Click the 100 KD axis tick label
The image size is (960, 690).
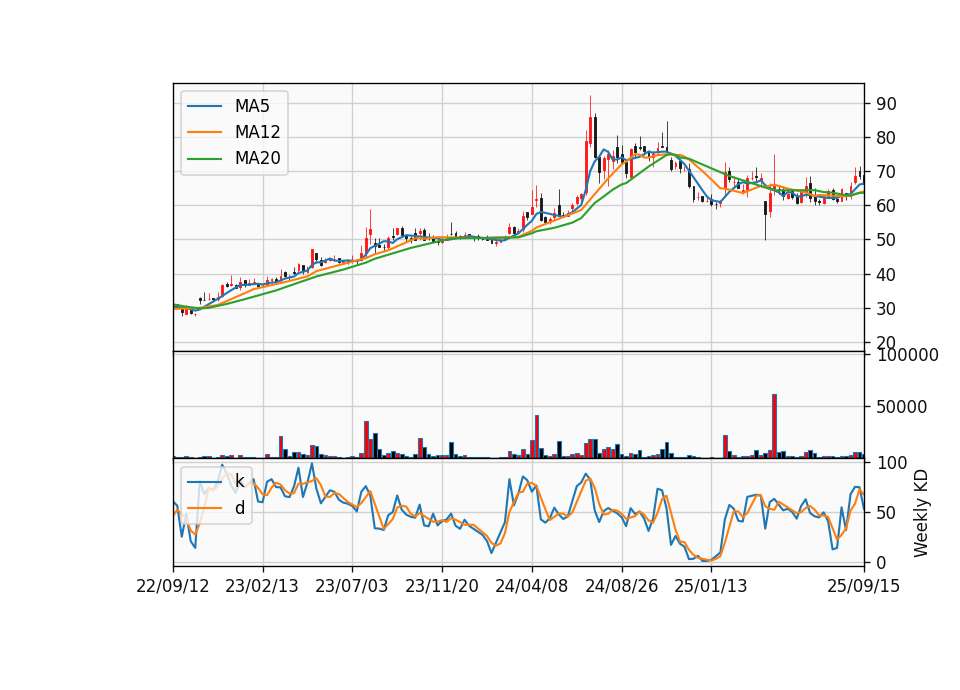click(x=892, y=463)
